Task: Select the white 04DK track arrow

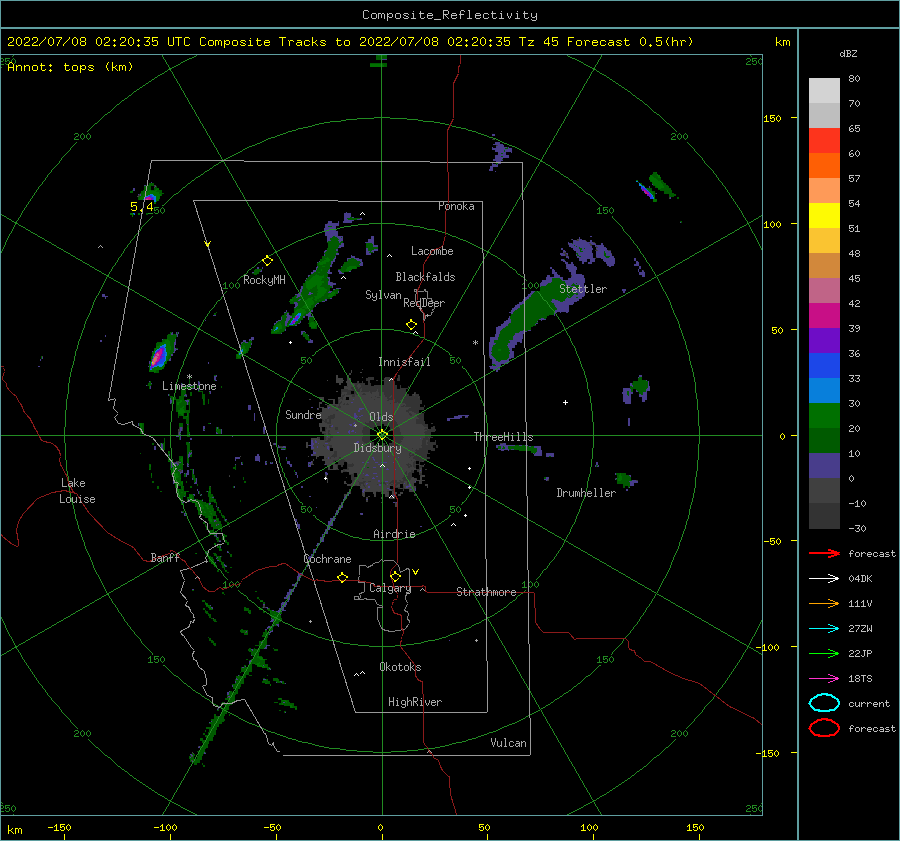Action: coord(824,579)
